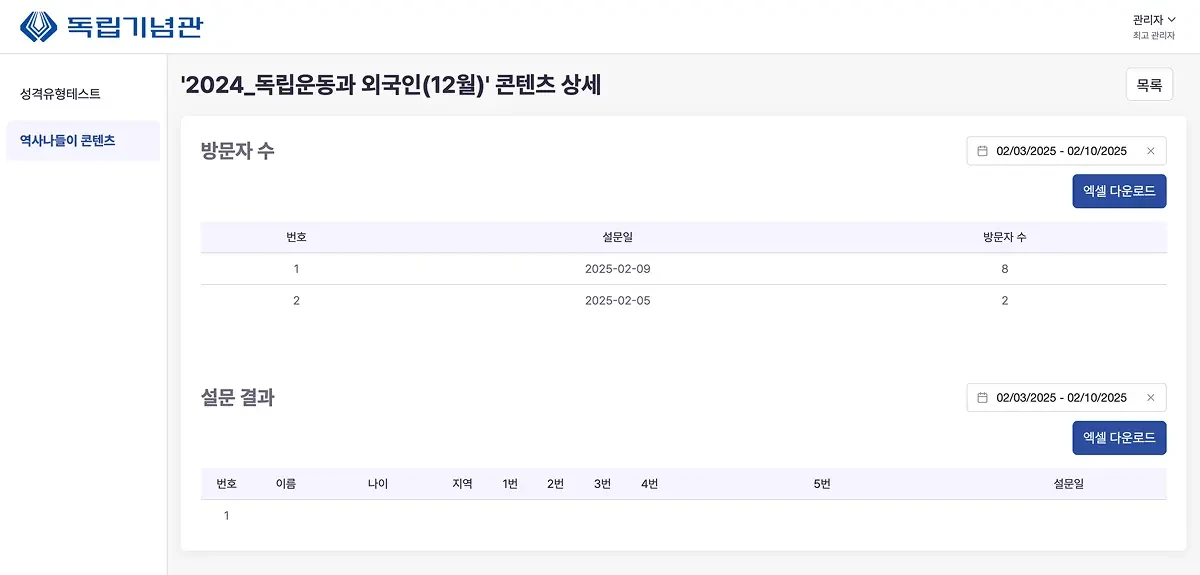
Task: Download 설문 결과 data as Excel
Action: [1119, 438]
